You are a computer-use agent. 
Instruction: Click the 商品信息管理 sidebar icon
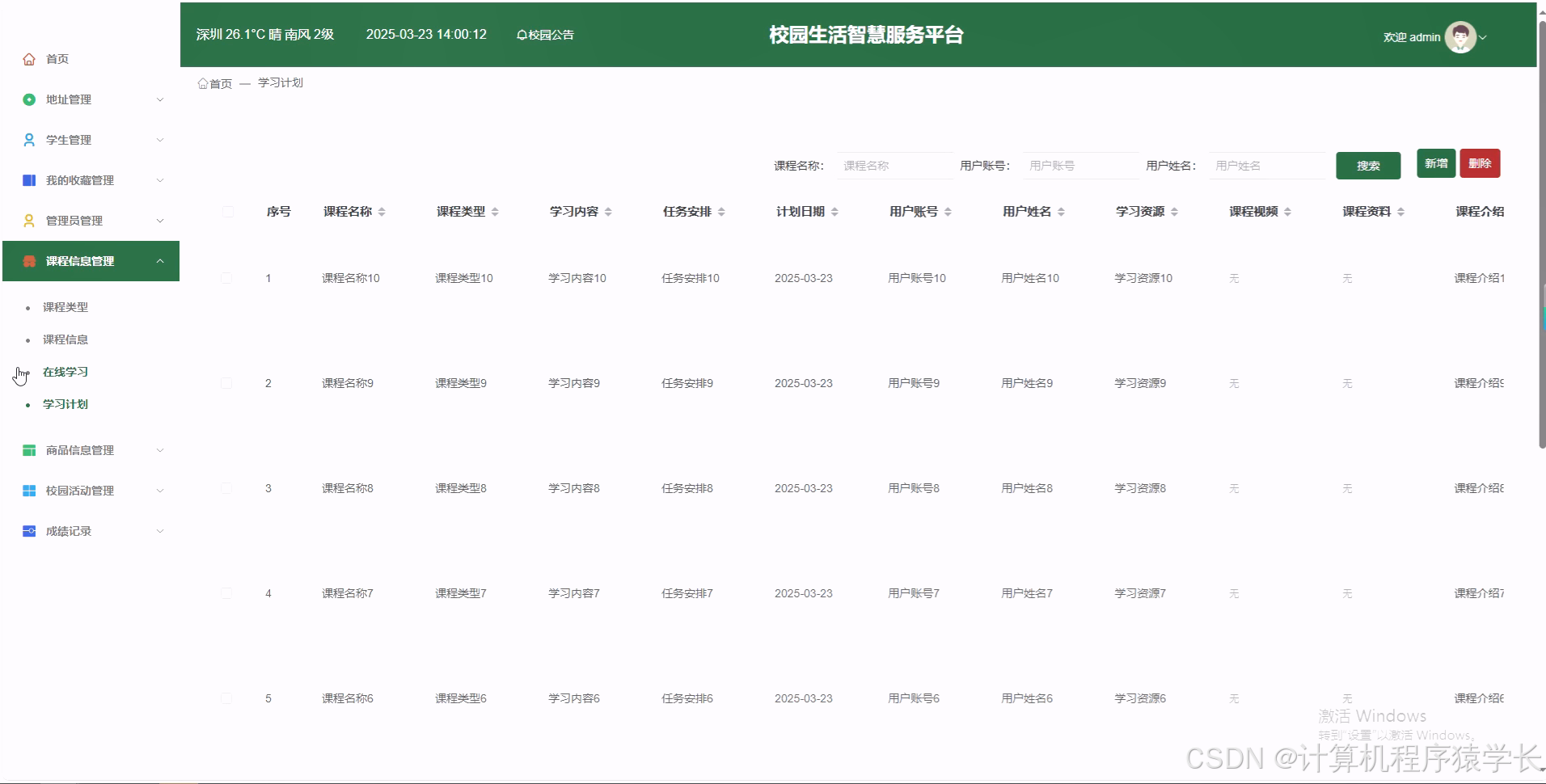pos(29,450)
